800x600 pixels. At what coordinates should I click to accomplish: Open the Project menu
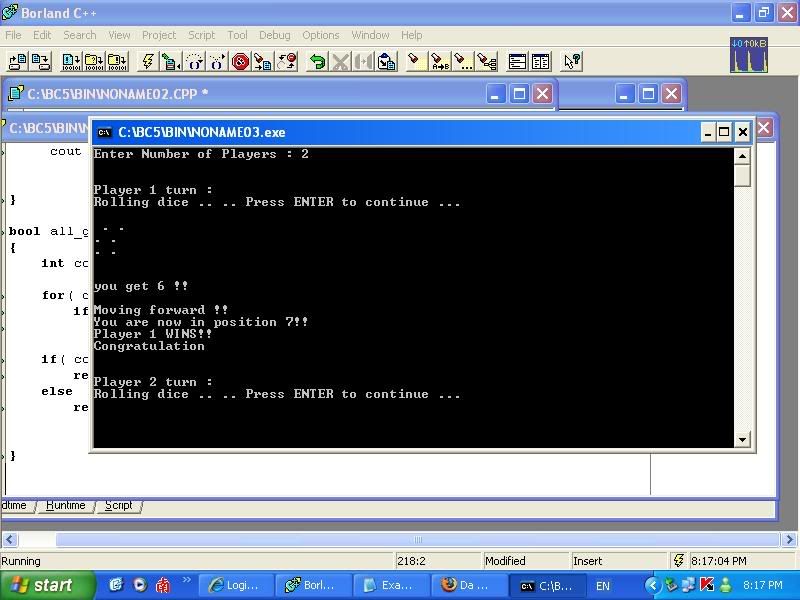click(x=158, y=35)
